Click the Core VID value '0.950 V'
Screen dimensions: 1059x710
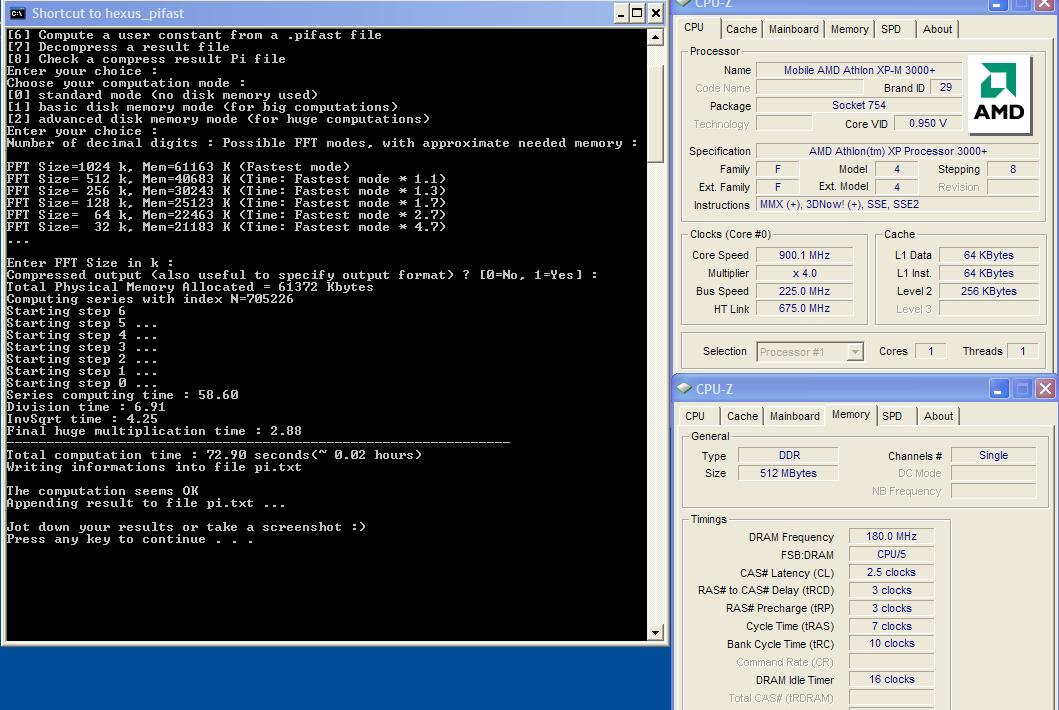pyautogui.click(x=927, y=124)
